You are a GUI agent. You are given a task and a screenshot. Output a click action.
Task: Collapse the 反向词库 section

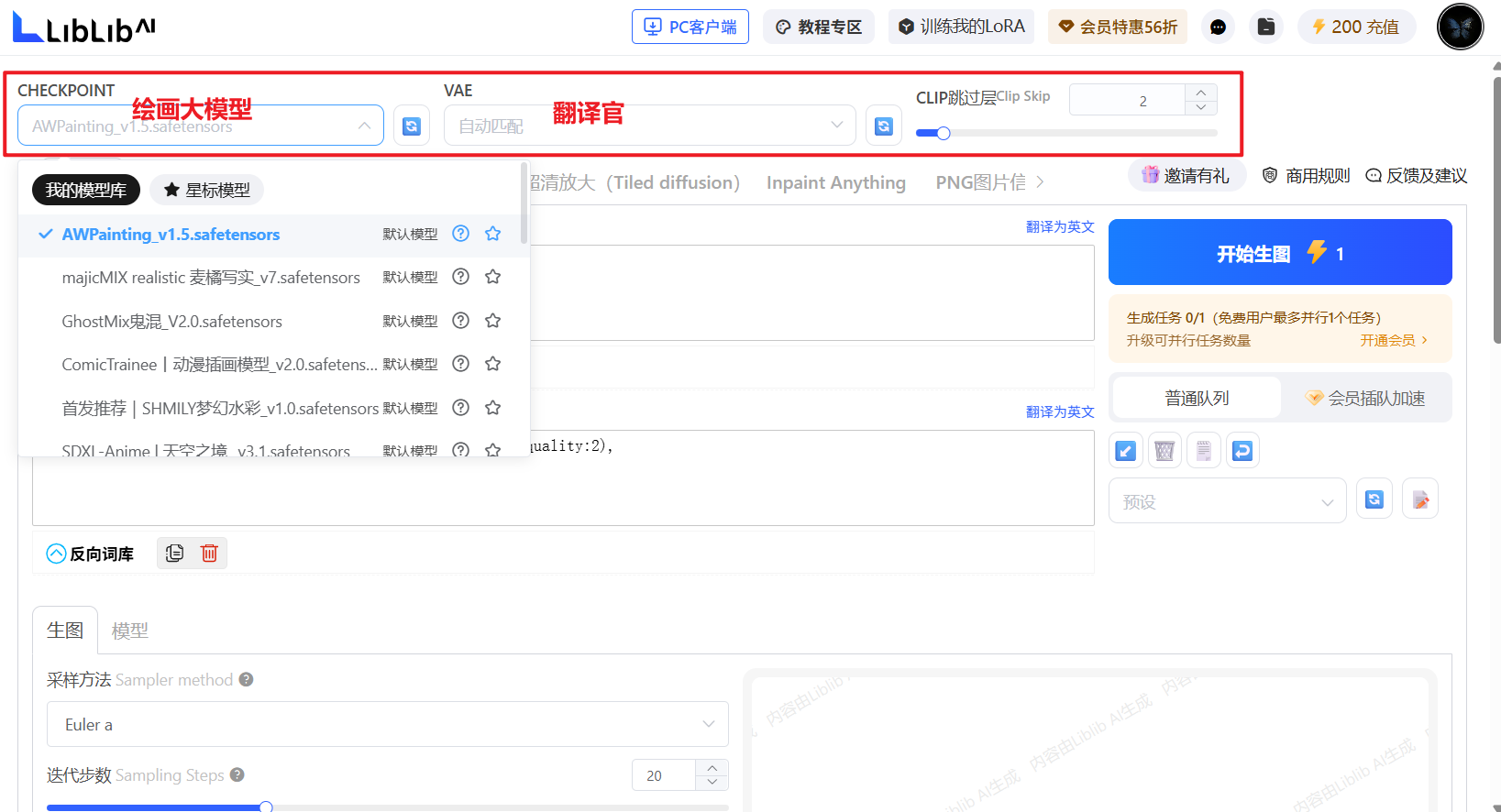tap(56, 554)
